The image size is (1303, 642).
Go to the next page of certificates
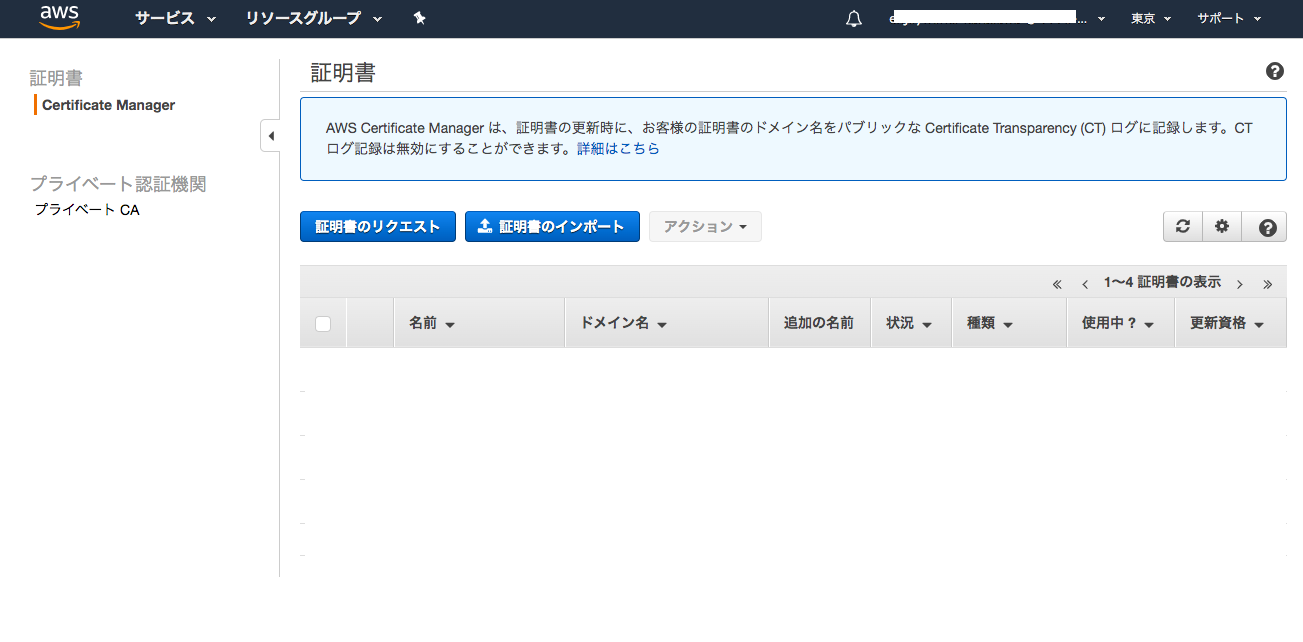1240,284
